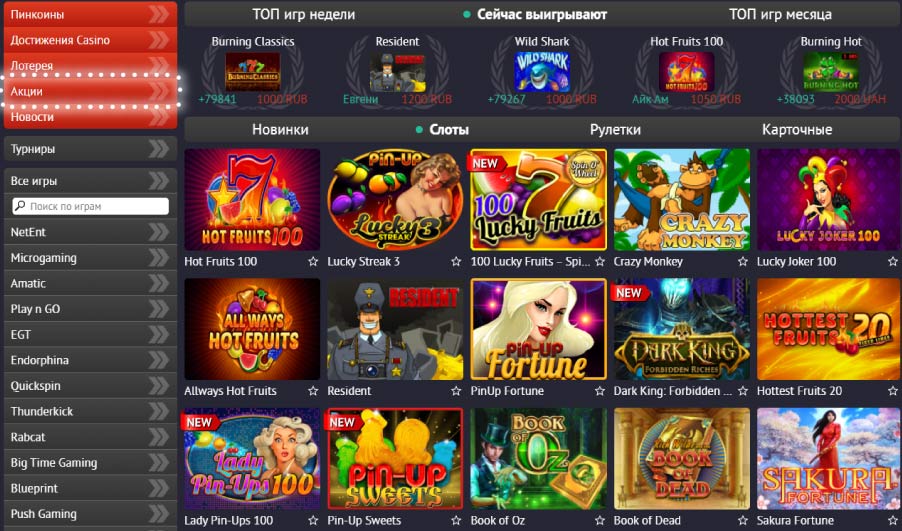Mark PinUp Fortune as favorite with star
This screenshot has height=531, width=902.
(600, 391)
